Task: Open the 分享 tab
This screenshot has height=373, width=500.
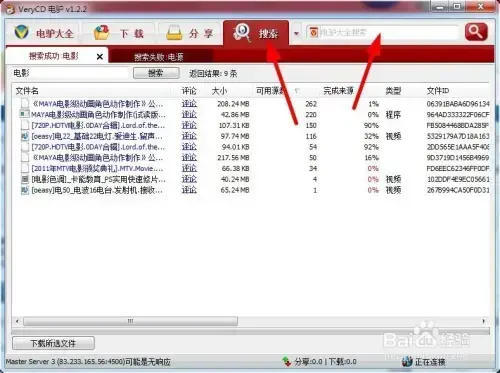Action: point(190,33)
